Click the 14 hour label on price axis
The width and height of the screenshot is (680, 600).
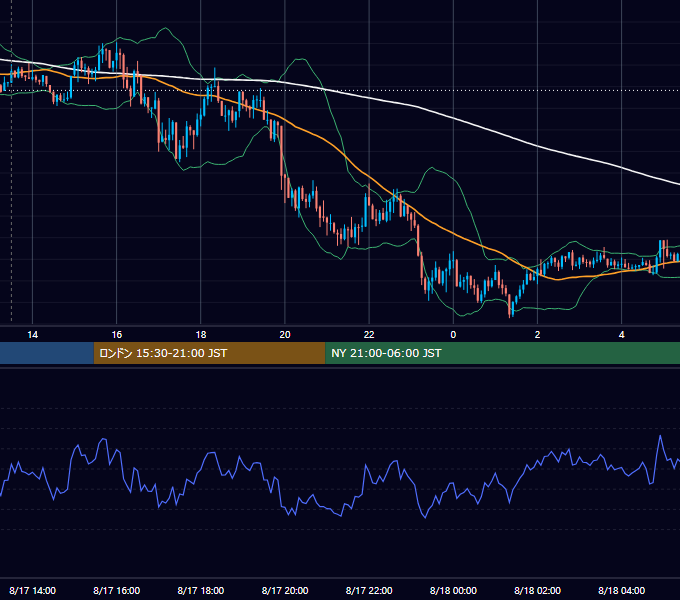33,335
